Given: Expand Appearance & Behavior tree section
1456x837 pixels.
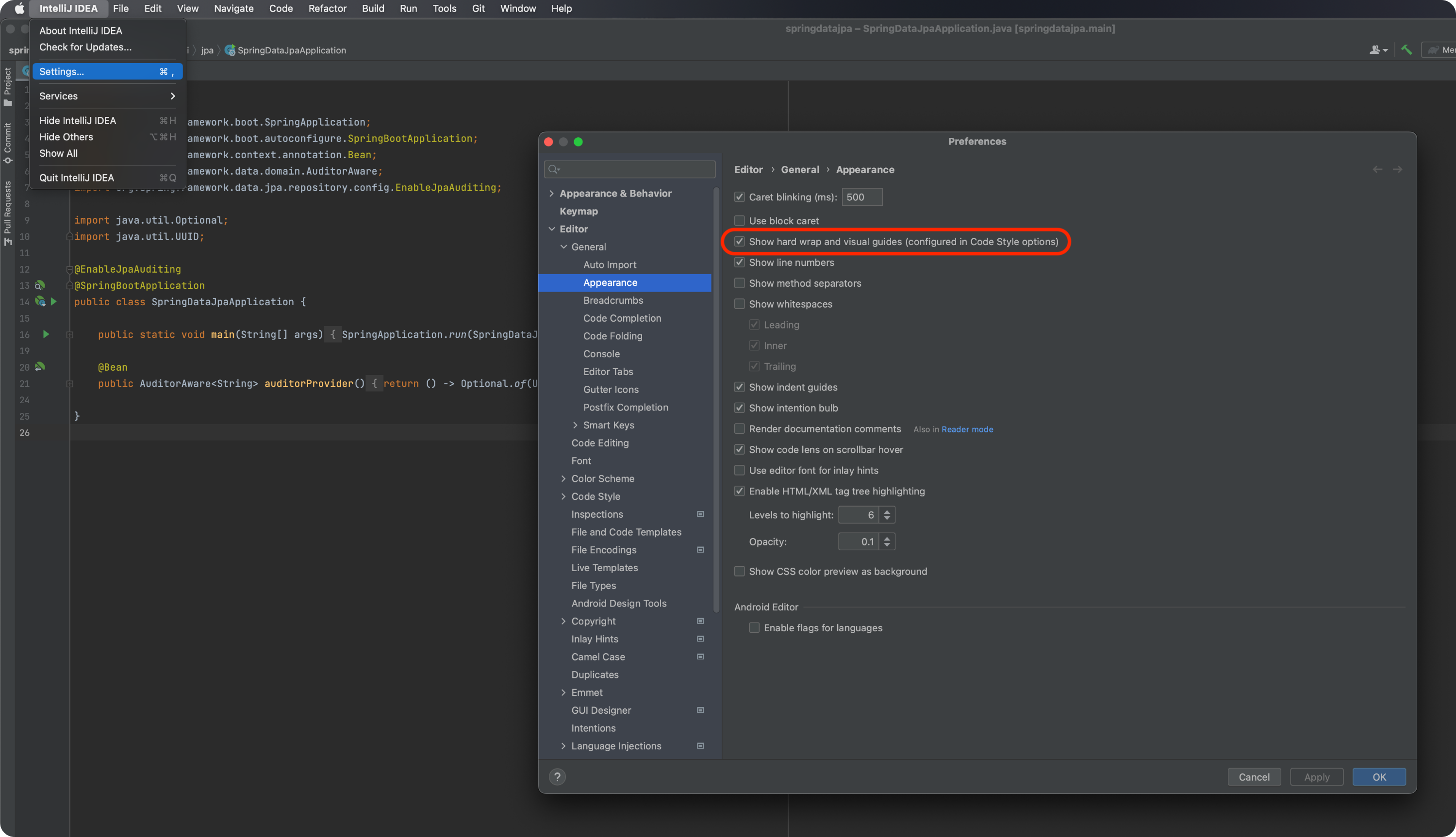Looking at the screenshot, I should pos(551,193).
